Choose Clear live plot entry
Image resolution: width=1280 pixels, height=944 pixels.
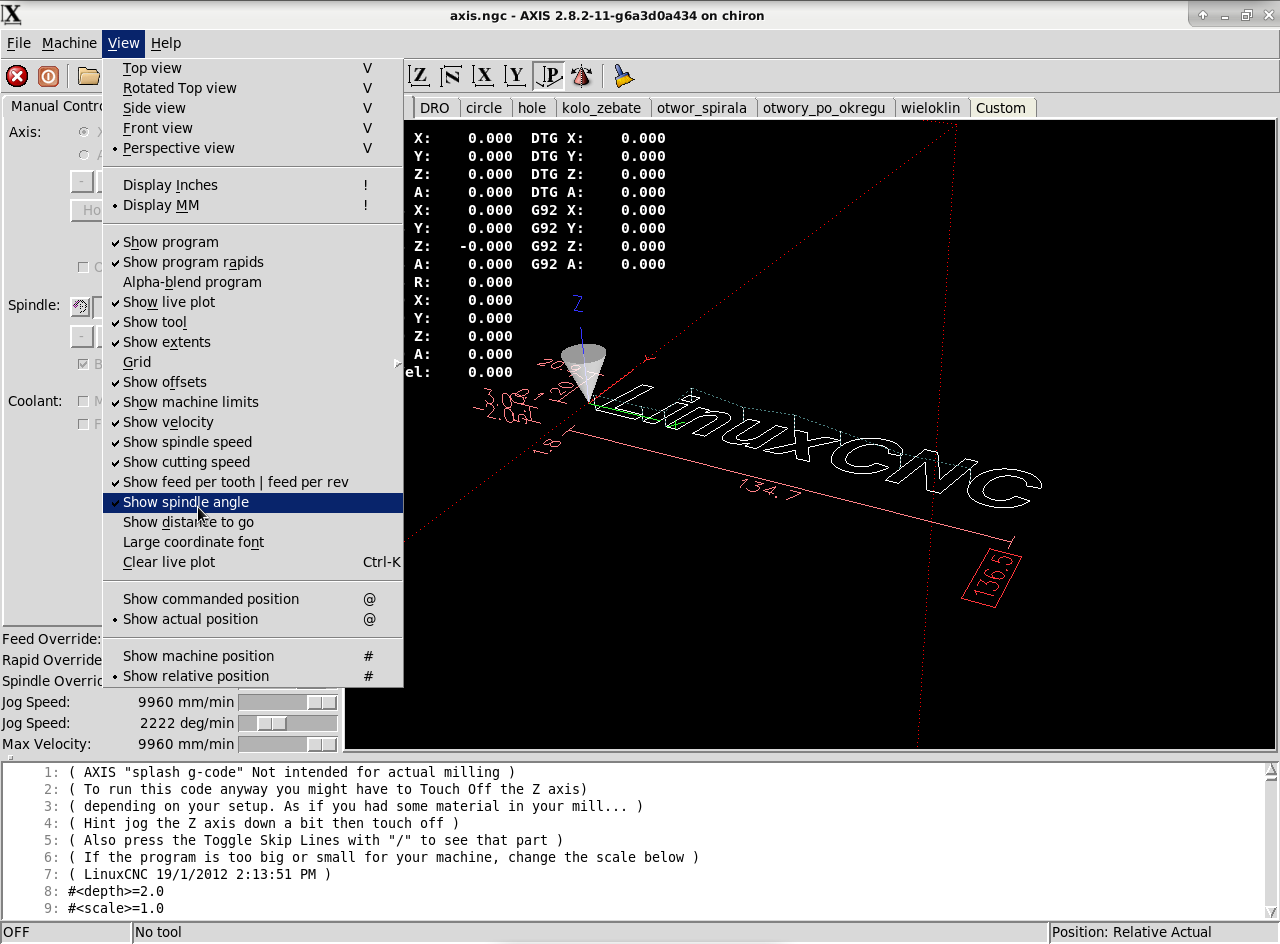253,562
